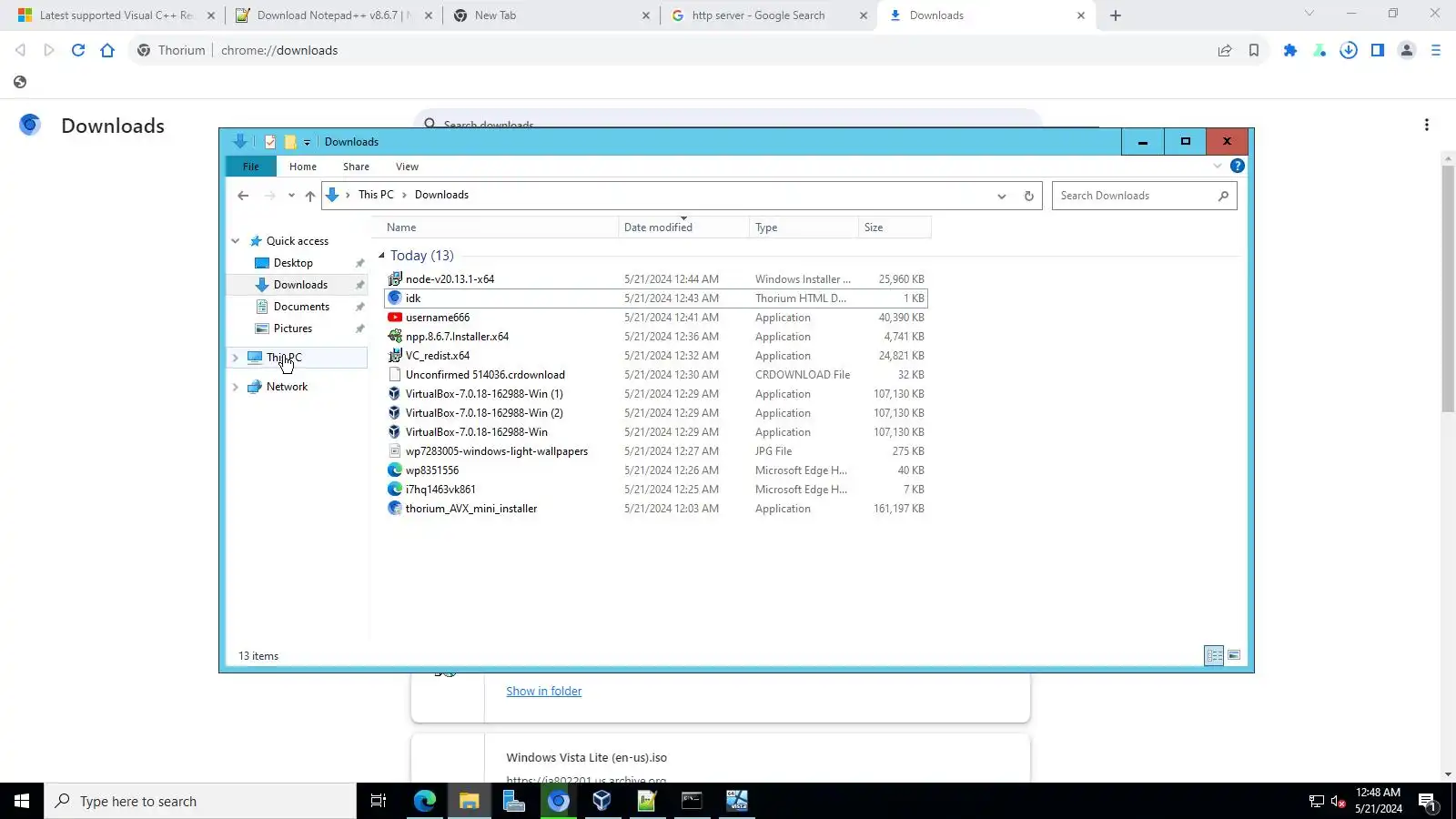1456x819 pixels.
Task: Open the View ribbon tab
Action: (x=407, y=167)
